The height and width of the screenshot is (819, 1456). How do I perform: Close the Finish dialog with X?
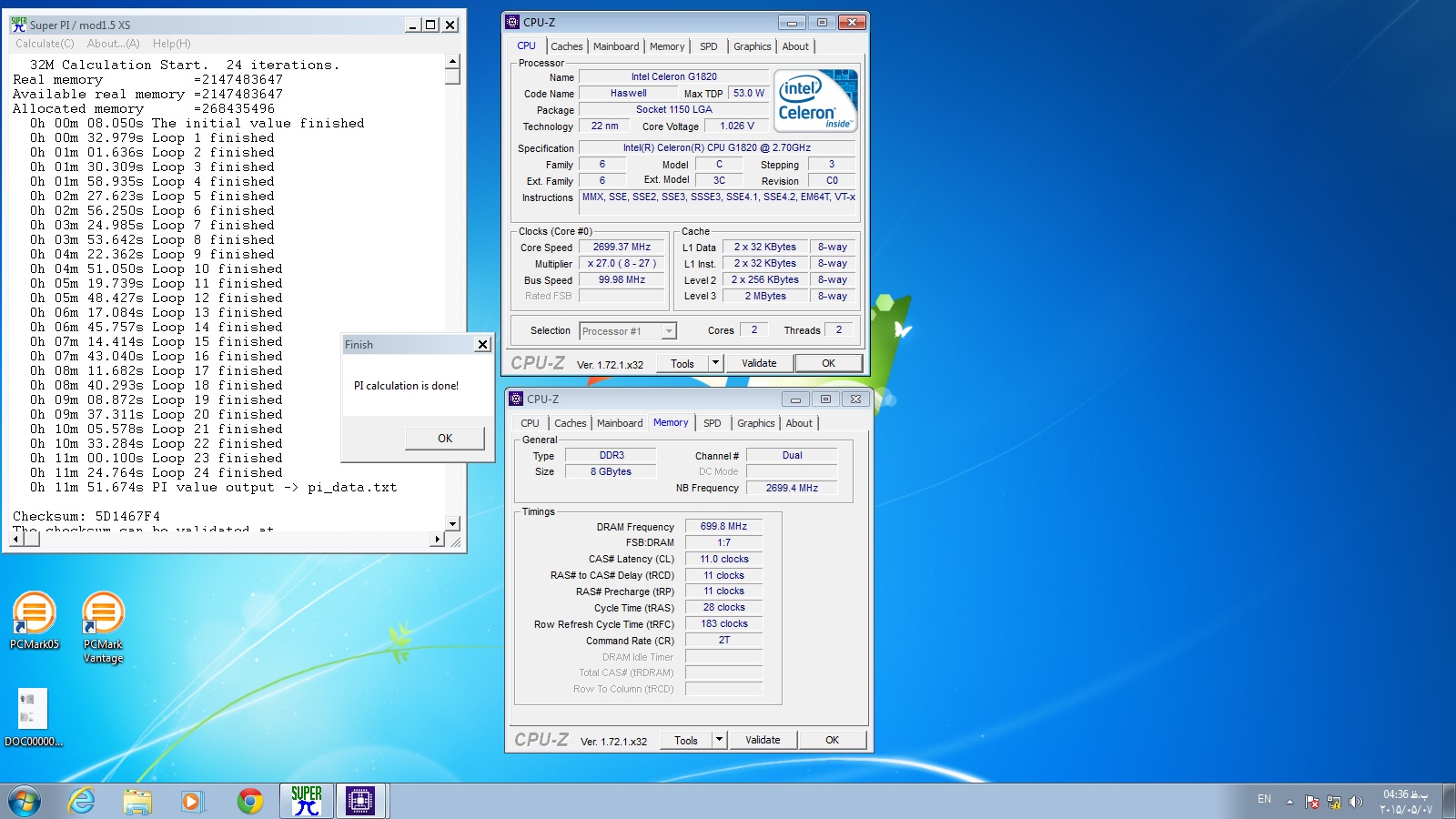pyautogui.click(x=482, y=344)
